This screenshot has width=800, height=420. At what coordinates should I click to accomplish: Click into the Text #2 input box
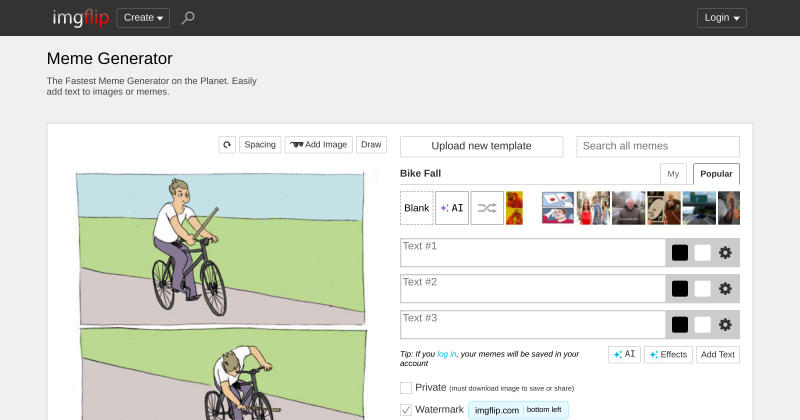point(533,289)
